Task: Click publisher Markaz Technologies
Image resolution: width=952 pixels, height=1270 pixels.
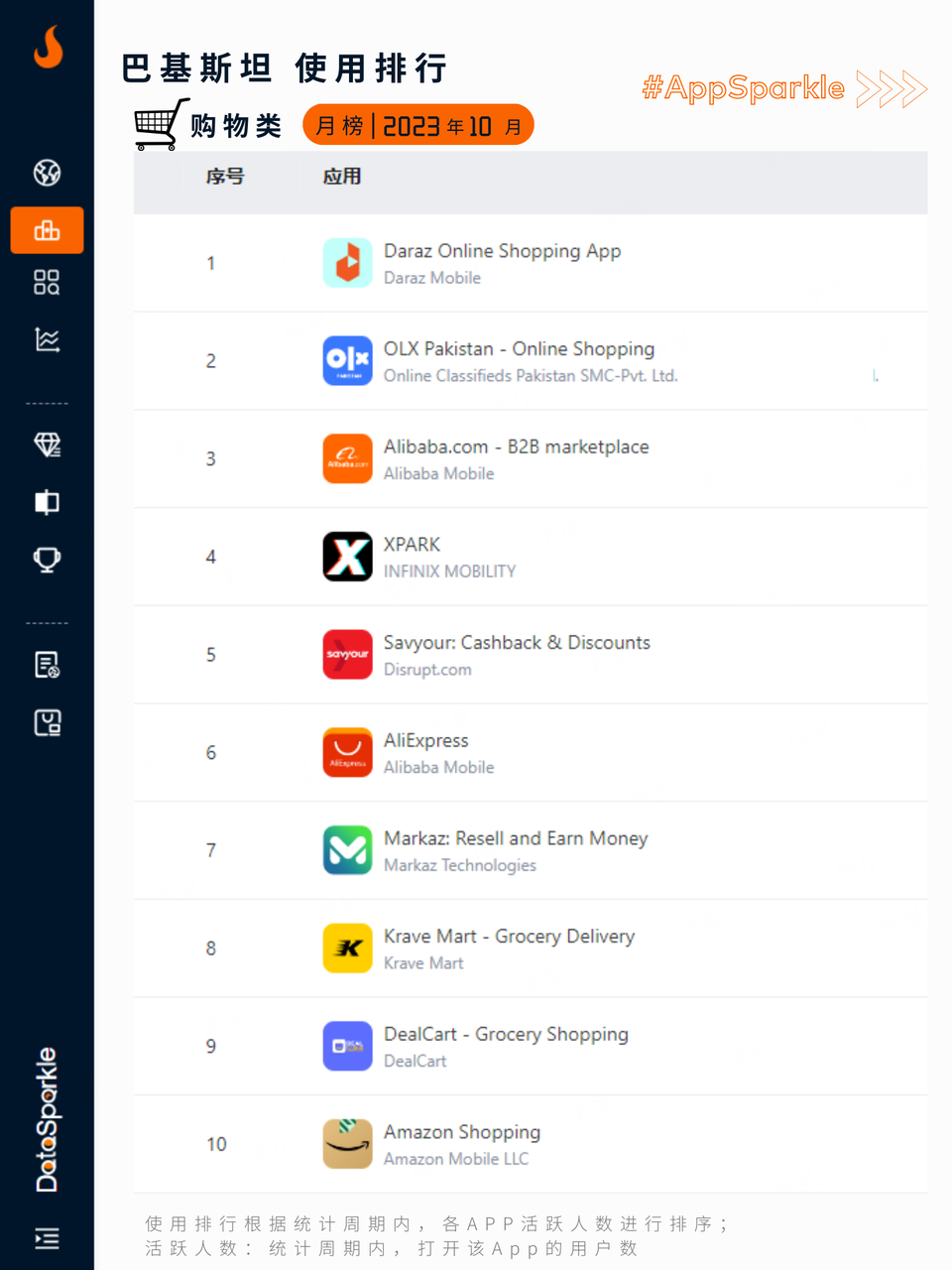Action: click(460, 865)
